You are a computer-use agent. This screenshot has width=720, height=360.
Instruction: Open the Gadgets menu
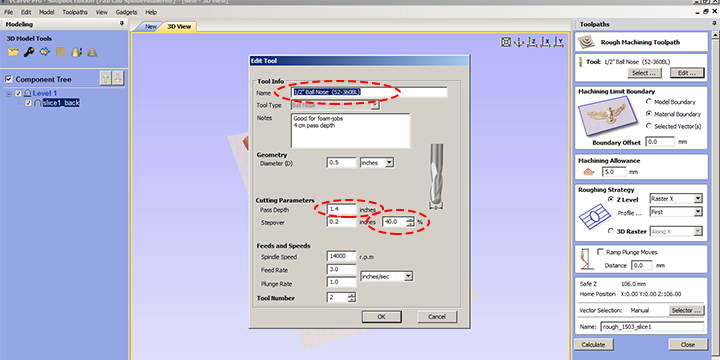tap(126, 12)
